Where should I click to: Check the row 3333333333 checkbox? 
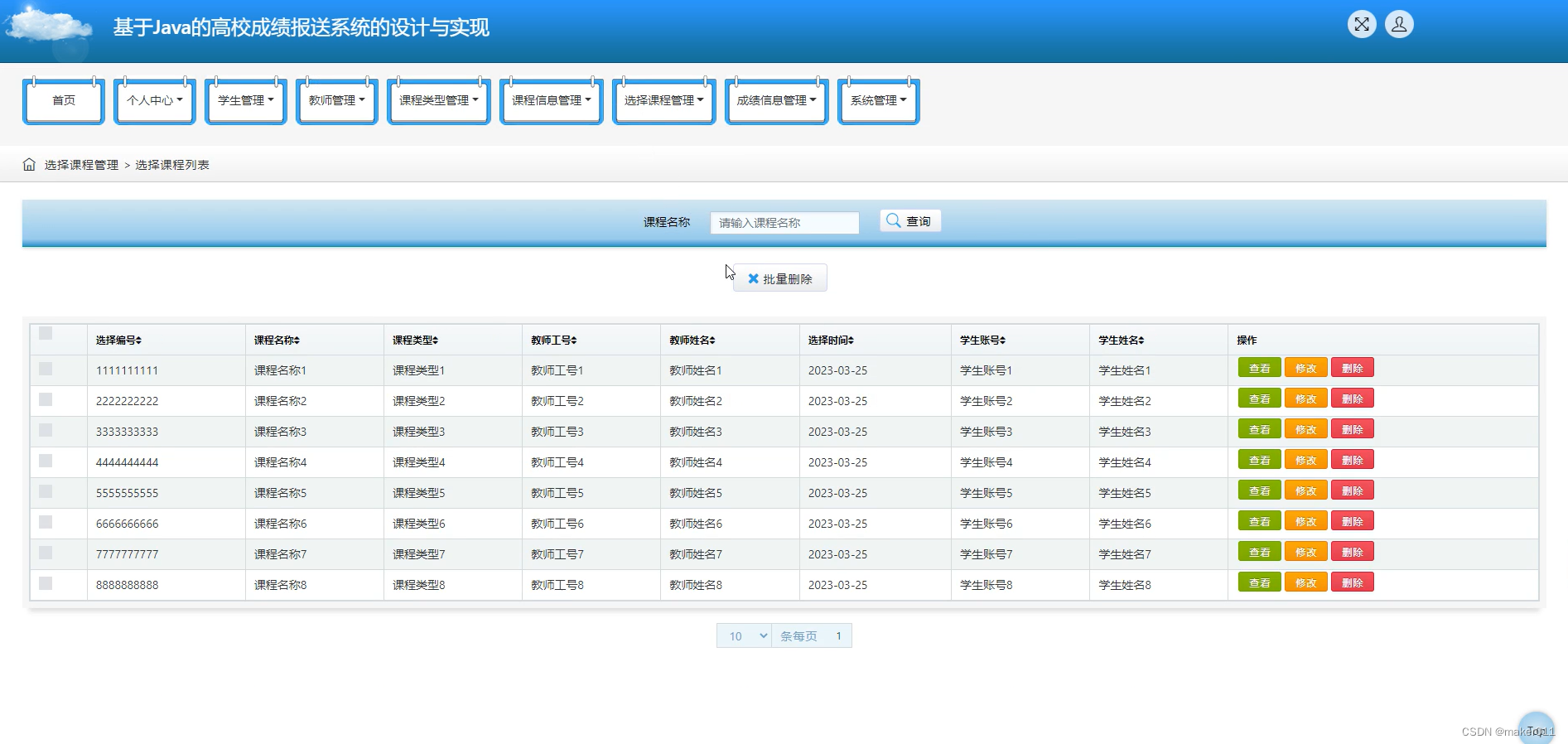pos(46,430)
